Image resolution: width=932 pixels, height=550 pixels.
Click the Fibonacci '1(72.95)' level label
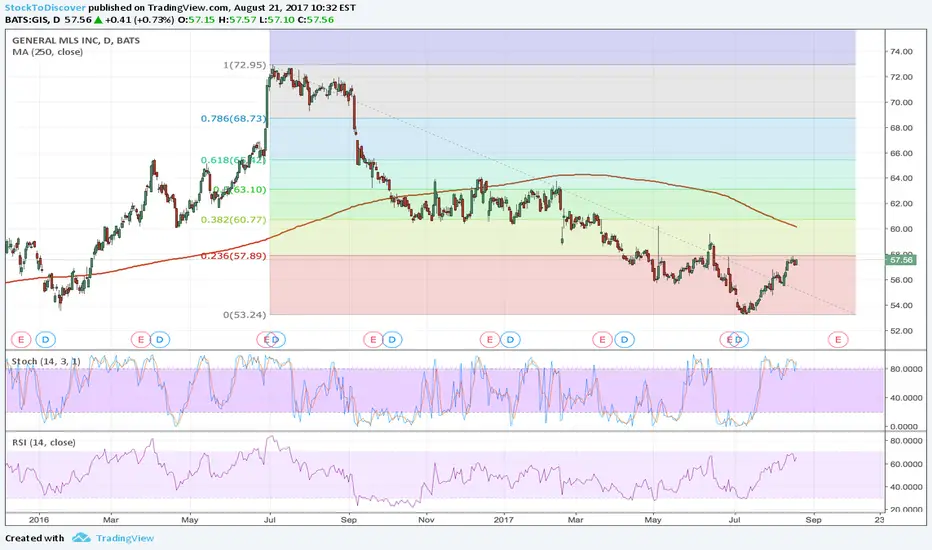(x=244, y=65)
